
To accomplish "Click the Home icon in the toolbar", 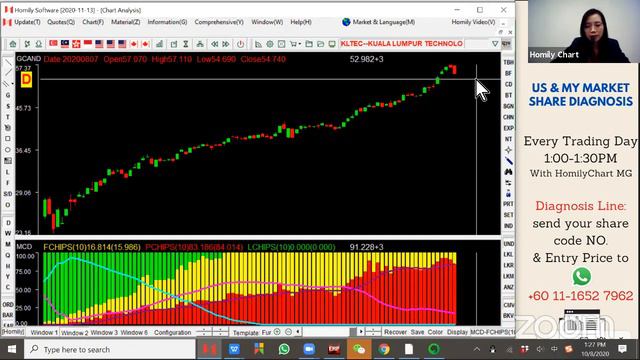I will pos(13,44).
